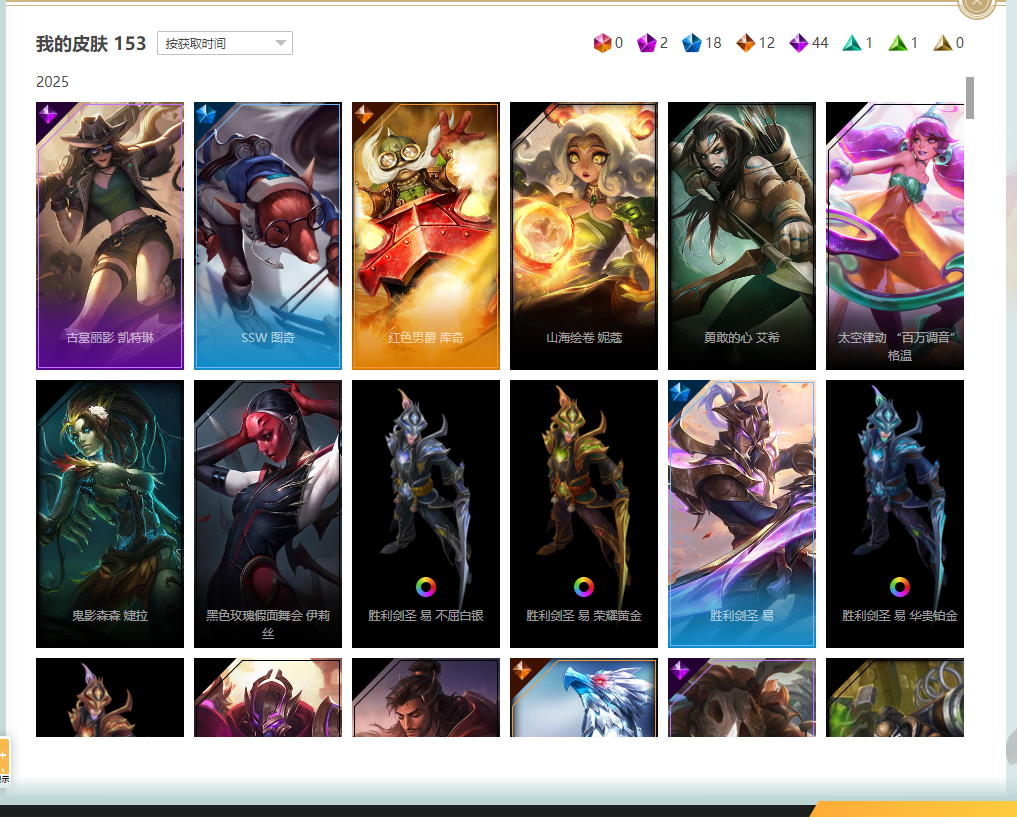
Task: Open the 胜利剑圣 易 华贵铂金 chroma card
Action: [x=894, y=514]
